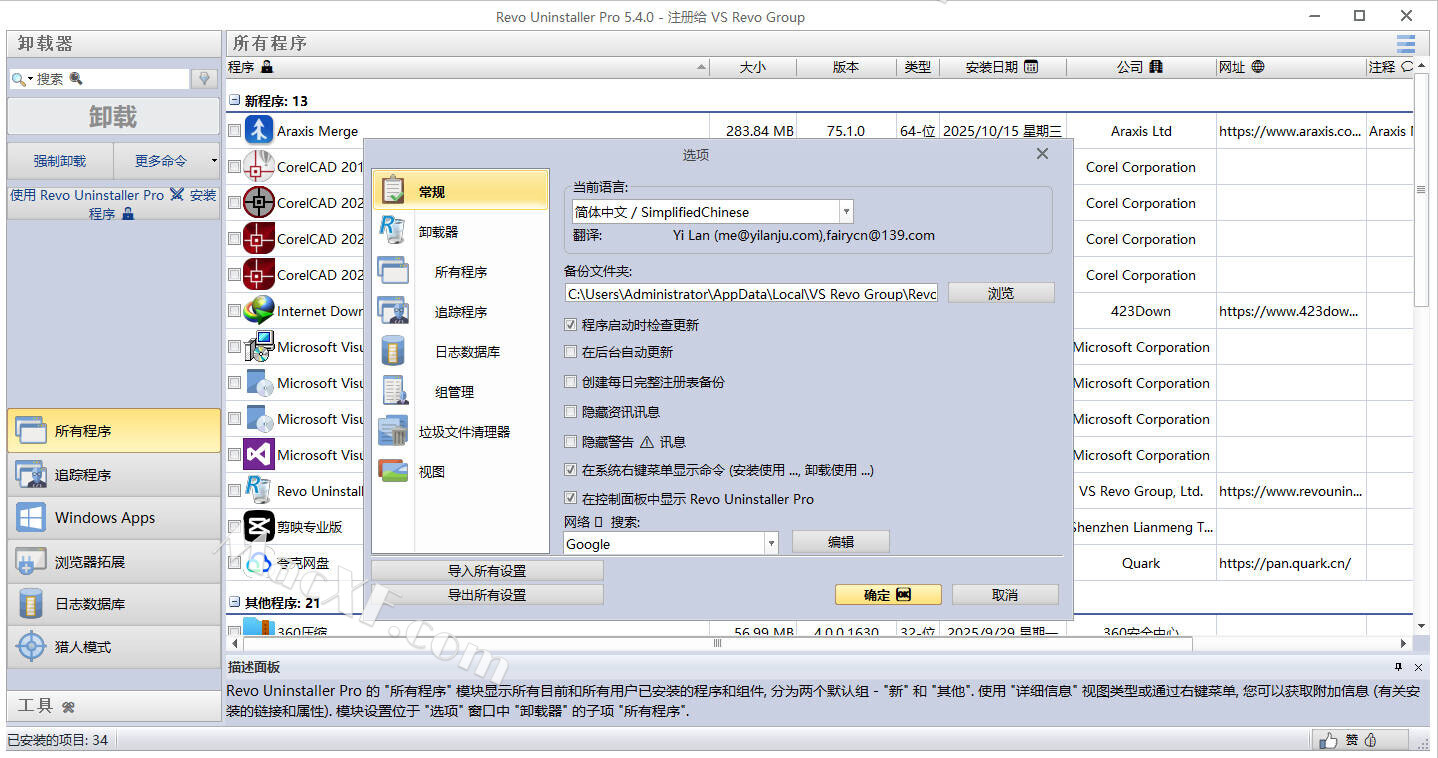
Task: Collapse the 新程序: 13 group
Action: (235, 101)
